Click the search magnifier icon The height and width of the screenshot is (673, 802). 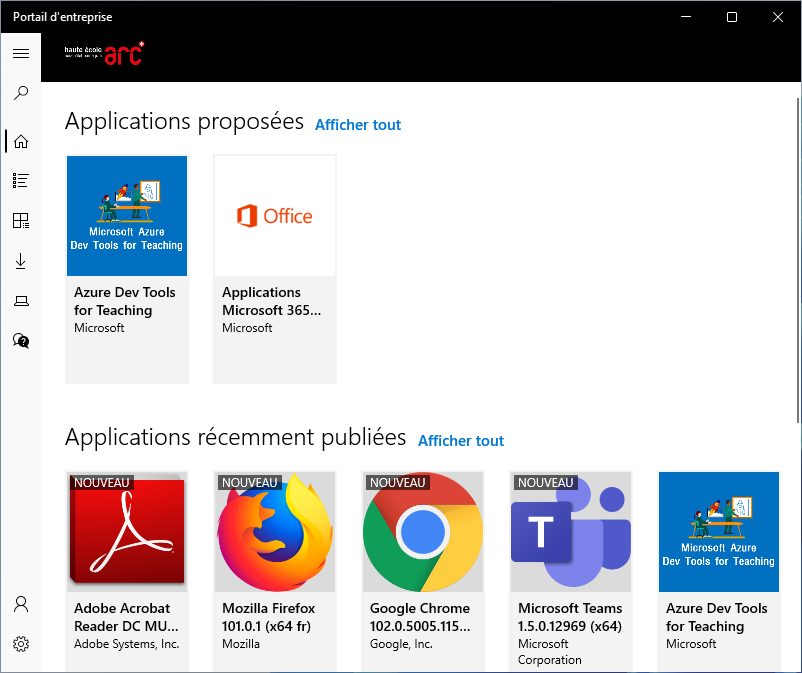point(21,93)
